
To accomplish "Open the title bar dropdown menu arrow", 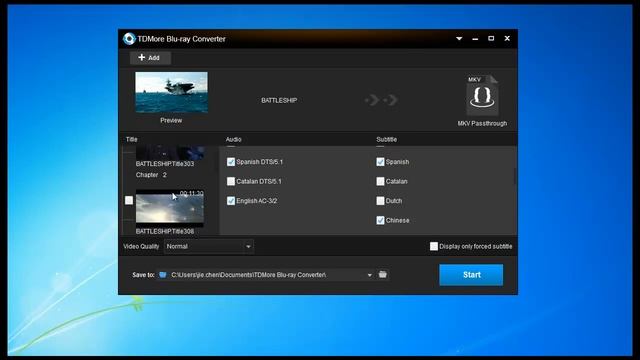I will pyautogui.click(x=459, y=38).
